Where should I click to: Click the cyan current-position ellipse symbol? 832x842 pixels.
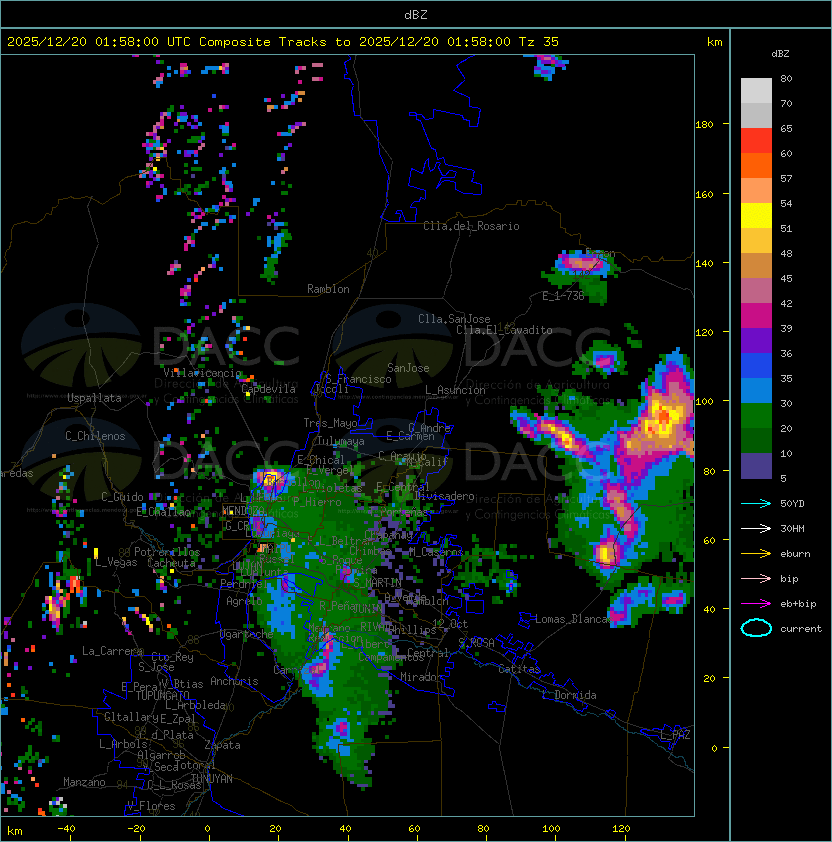(756, 628)
